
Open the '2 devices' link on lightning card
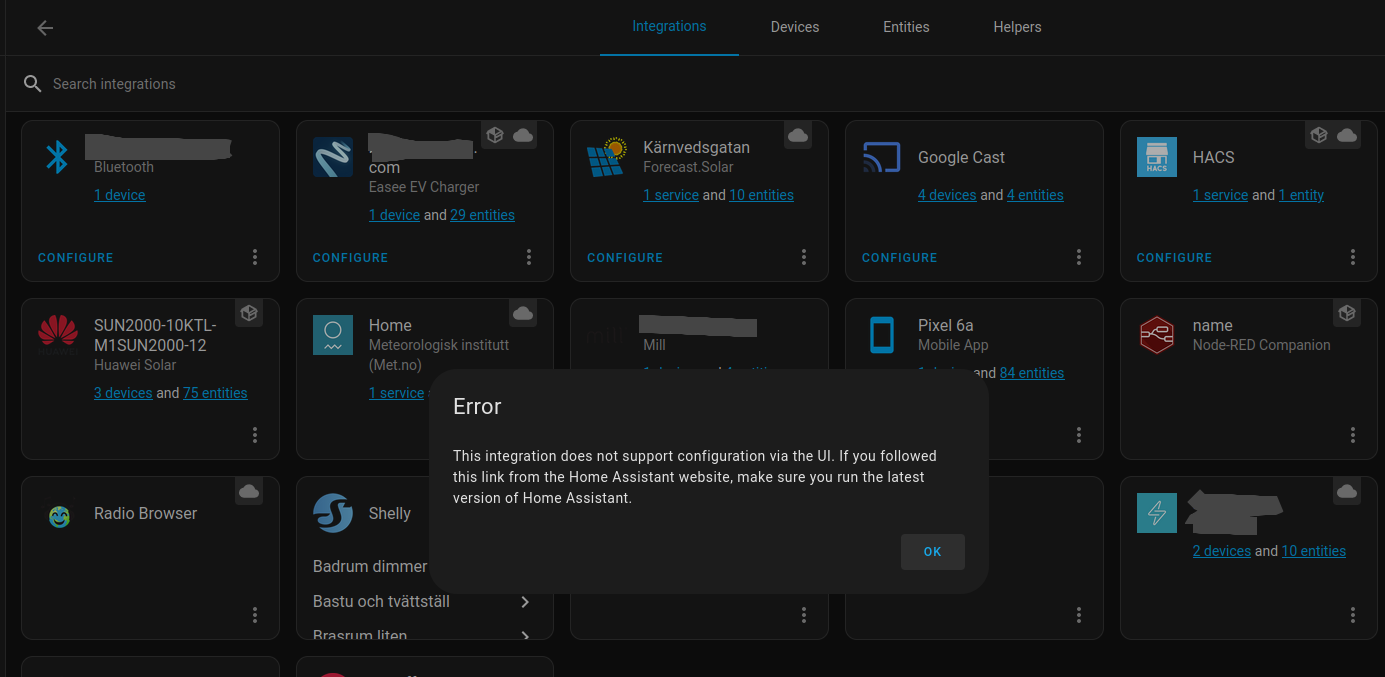coord(1222,551)
